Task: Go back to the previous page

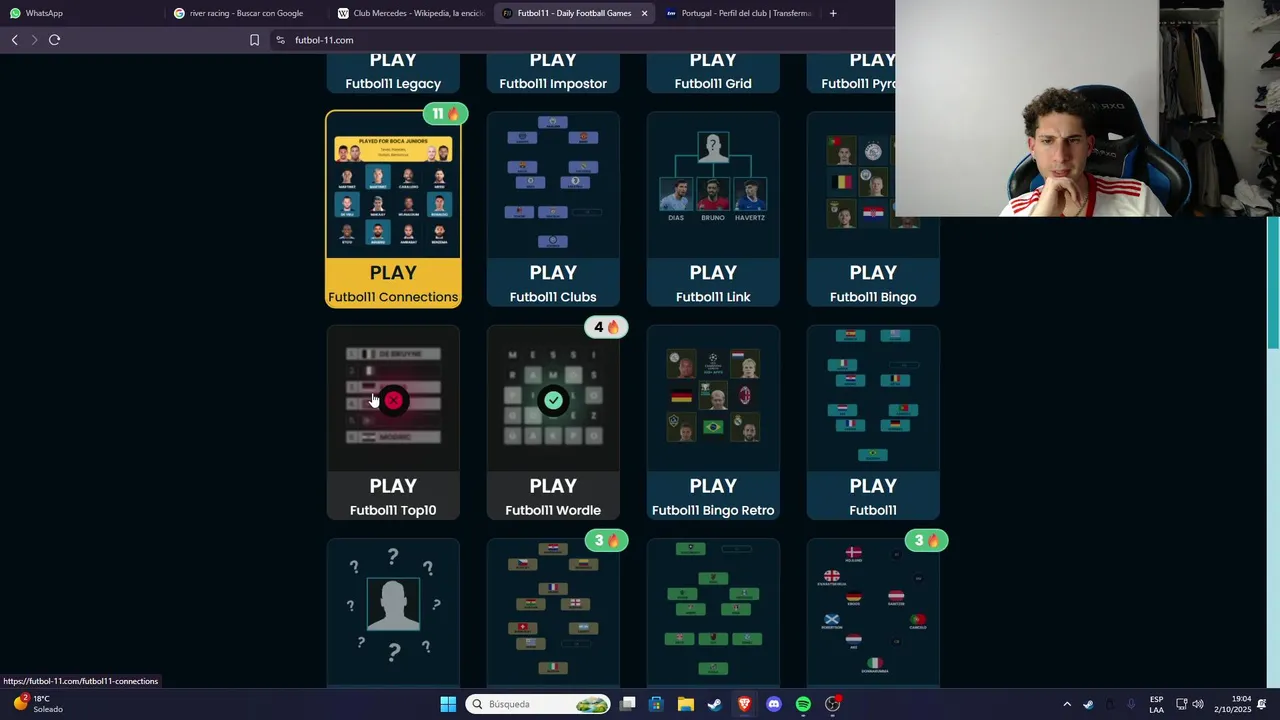Action: point(14,40)
